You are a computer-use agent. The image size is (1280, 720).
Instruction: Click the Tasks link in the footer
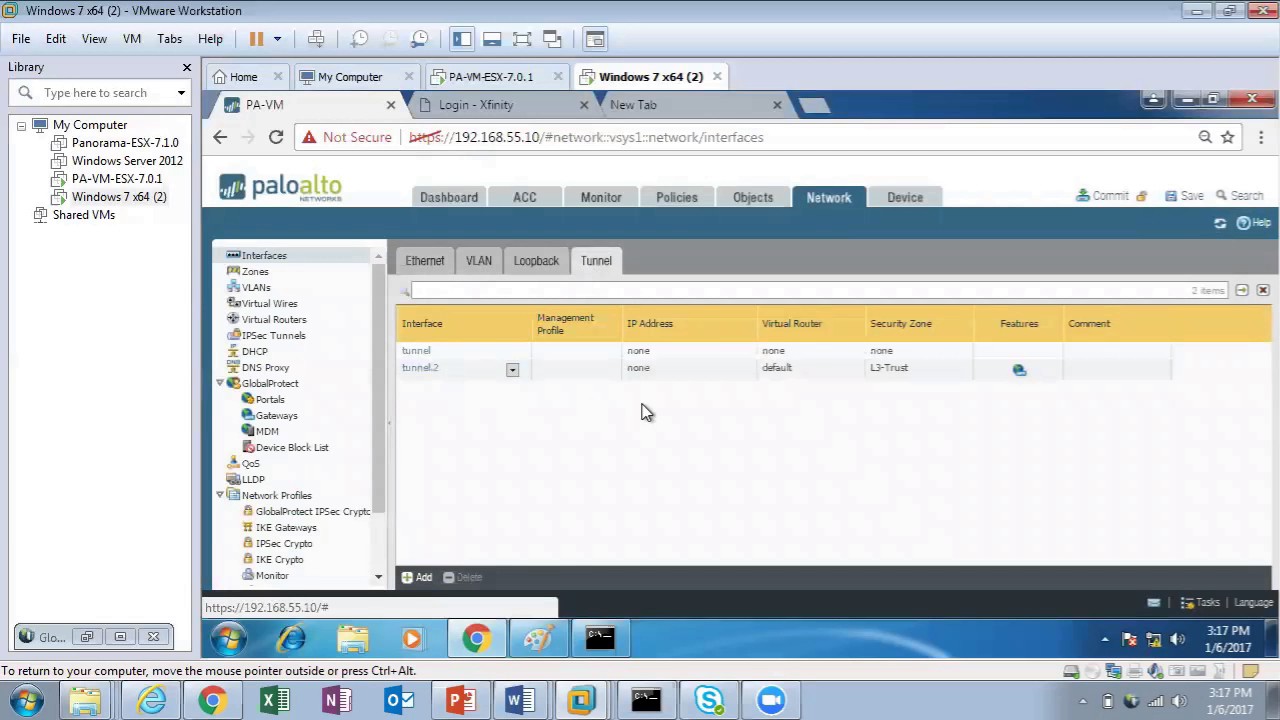pos(1201,603)
